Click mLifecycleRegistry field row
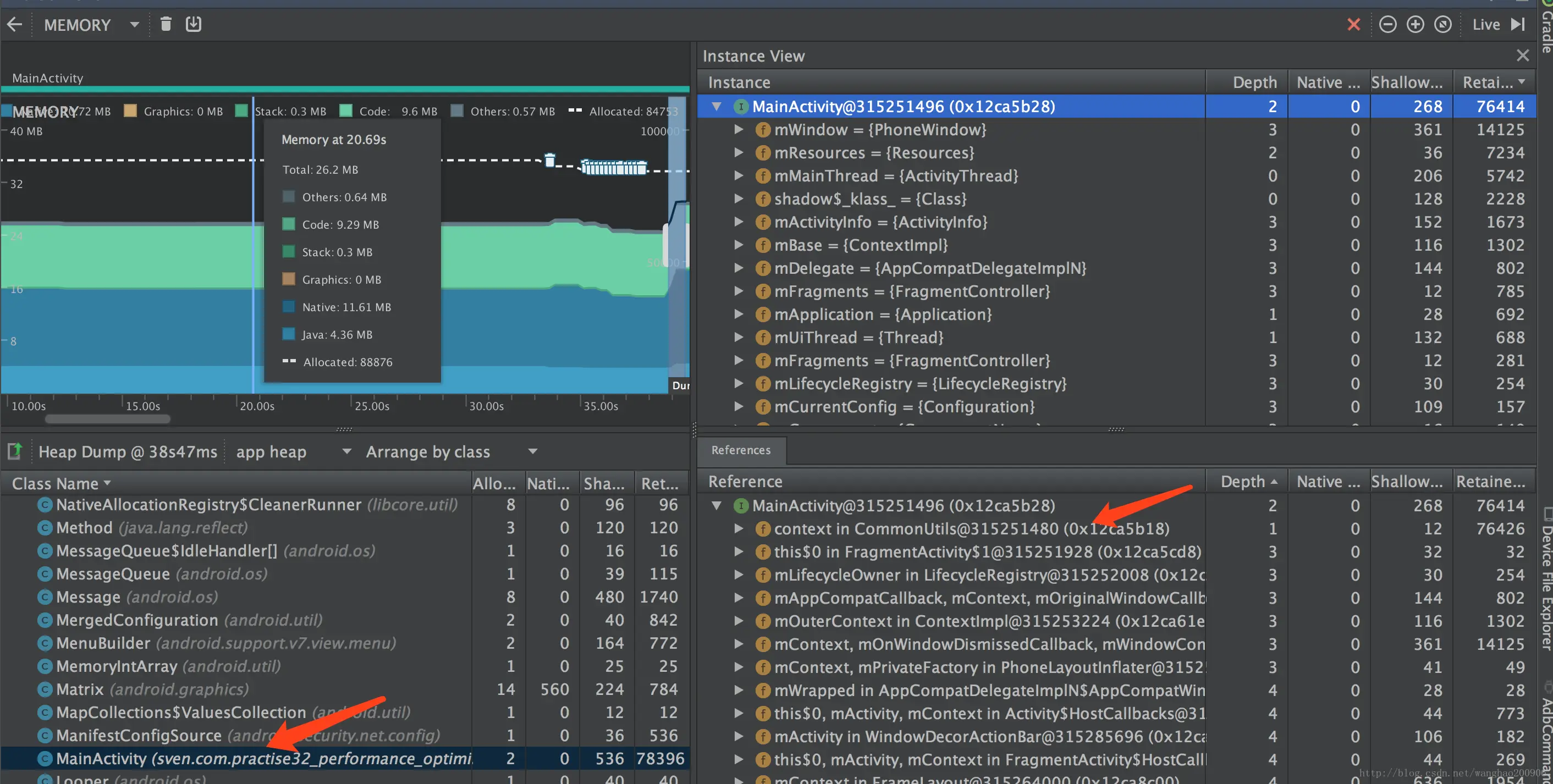This screenshot has width=1553, height=784. (1116, 383)
